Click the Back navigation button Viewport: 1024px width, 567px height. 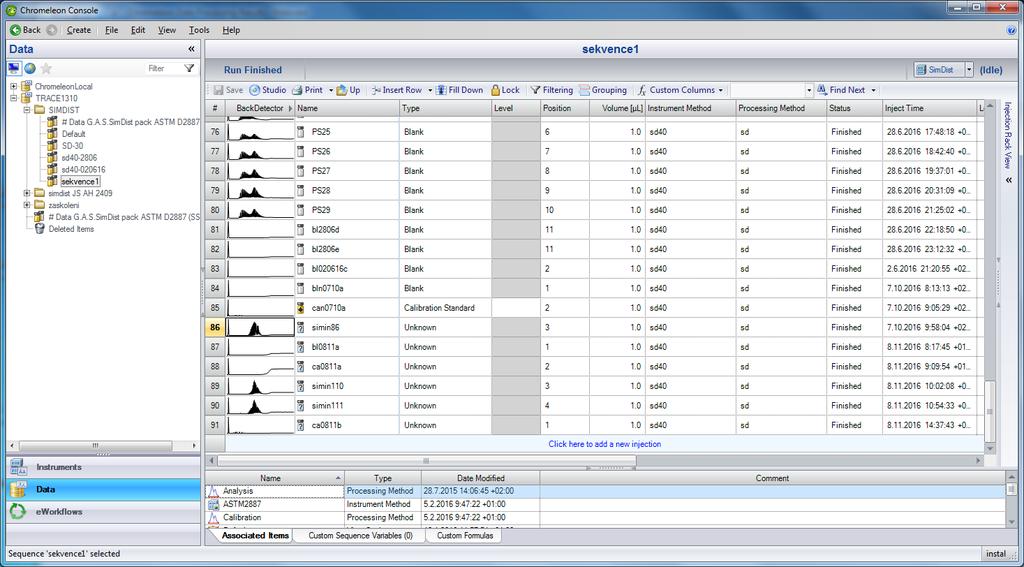[25, 30]
